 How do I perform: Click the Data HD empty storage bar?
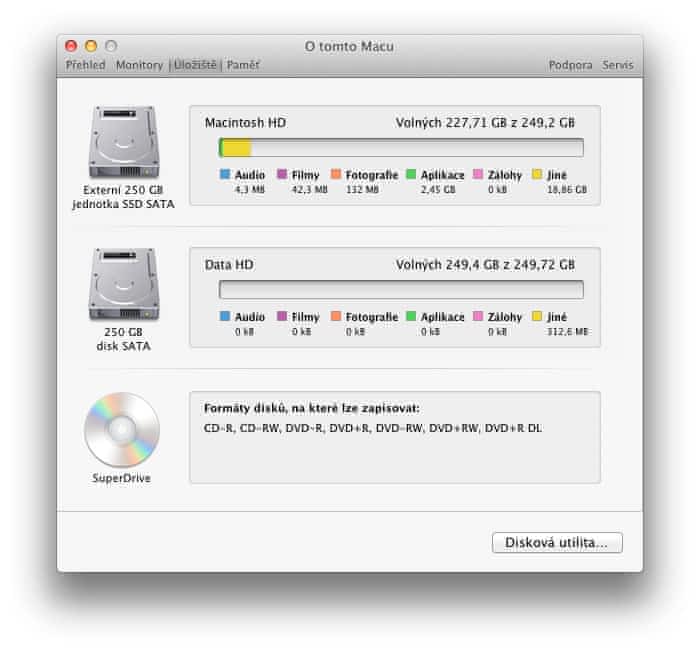click(x=401, y=290)
